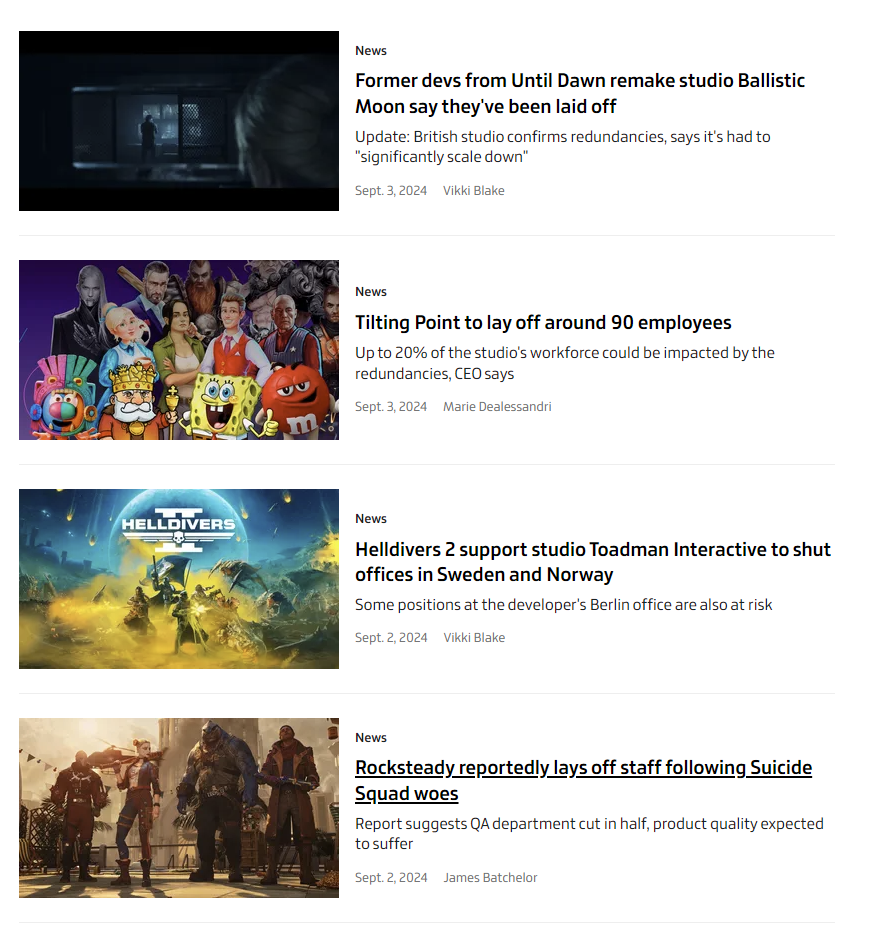Open the Tilting Point layoffs headline

point(543,323)
